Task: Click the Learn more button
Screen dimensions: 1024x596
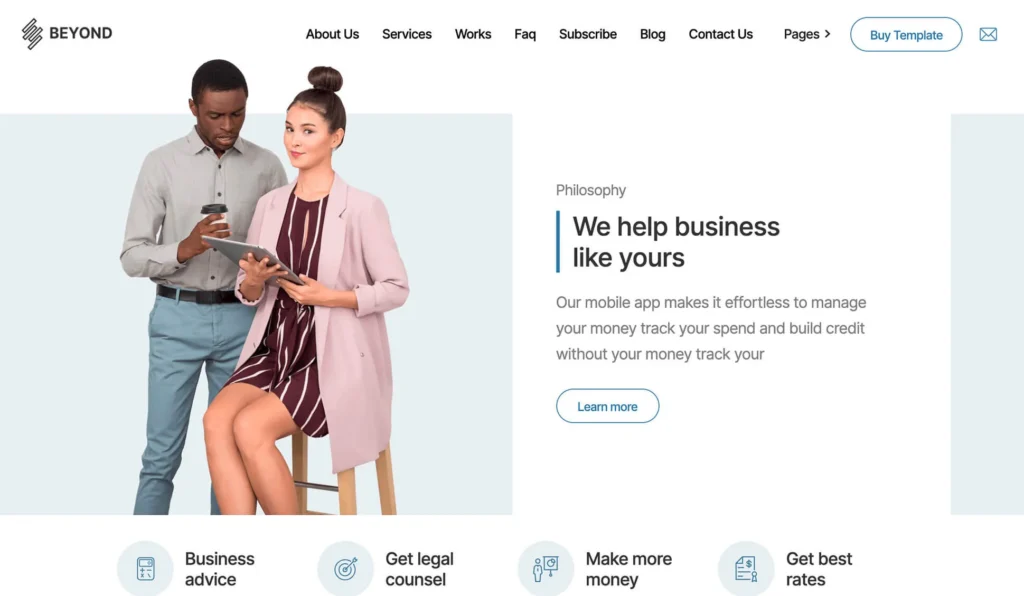Action: [607, 406]
